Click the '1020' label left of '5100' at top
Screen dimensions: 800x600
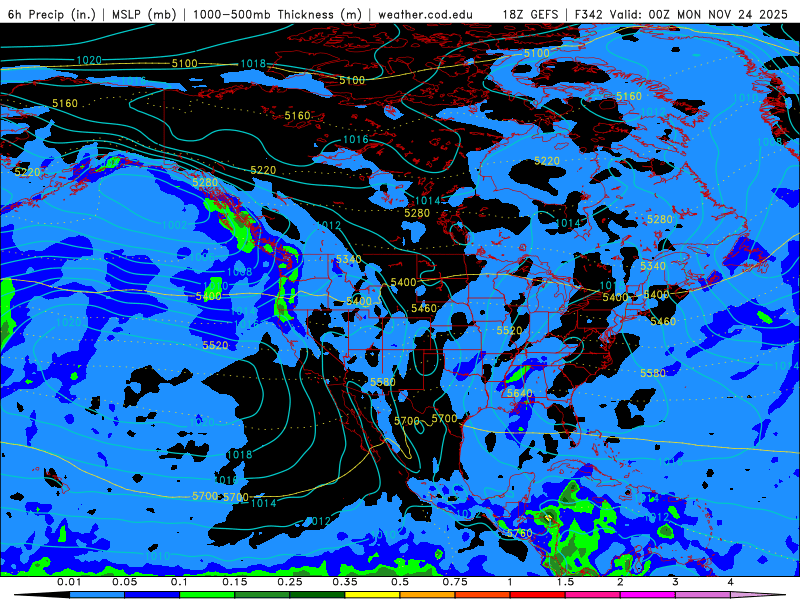(x=89, y=60)
